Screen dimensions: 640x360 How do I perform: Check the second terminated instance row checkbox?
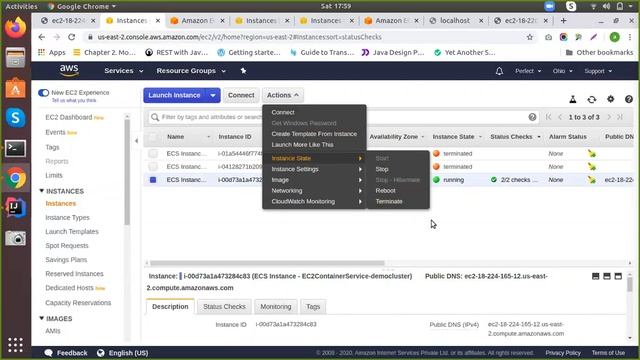click(x=153, y=167)
